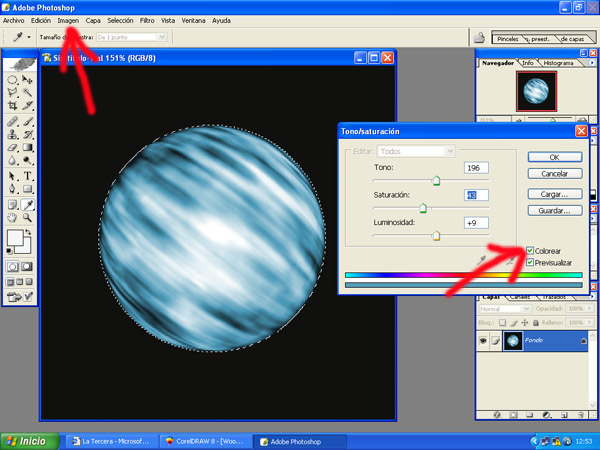The width and height of the screenshot is (600, 450).
Task: Open the Imagen menu
Action: [68, 21]
